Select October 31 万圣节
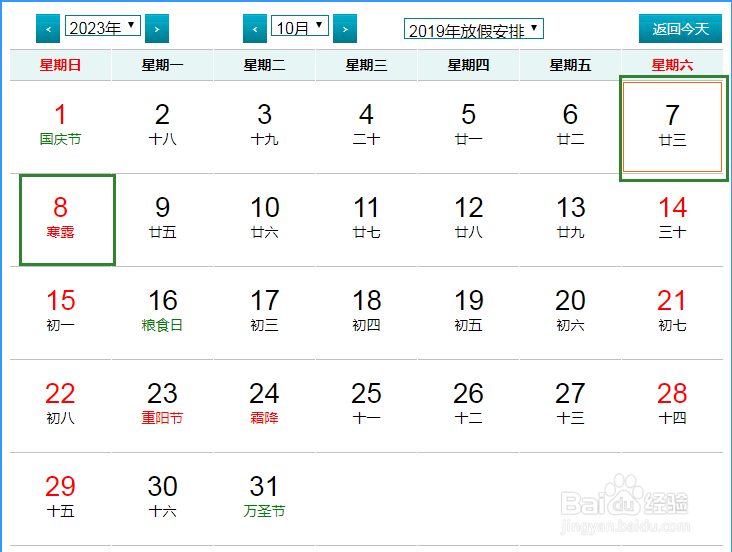This screenshot has width=732, height=552. pos(264,498)
